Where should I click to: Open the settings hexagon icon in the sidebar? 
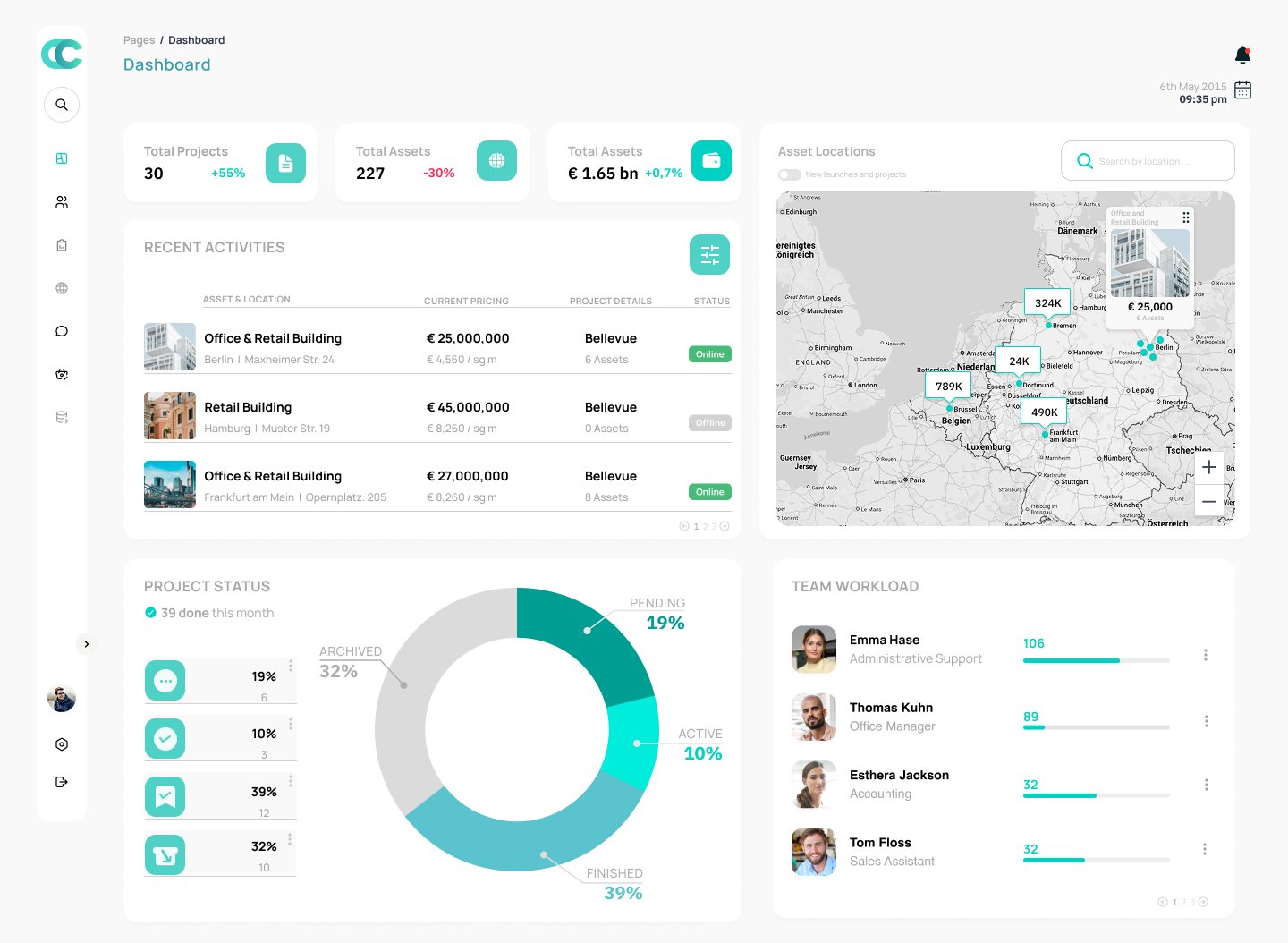click(x=62, y=744)
